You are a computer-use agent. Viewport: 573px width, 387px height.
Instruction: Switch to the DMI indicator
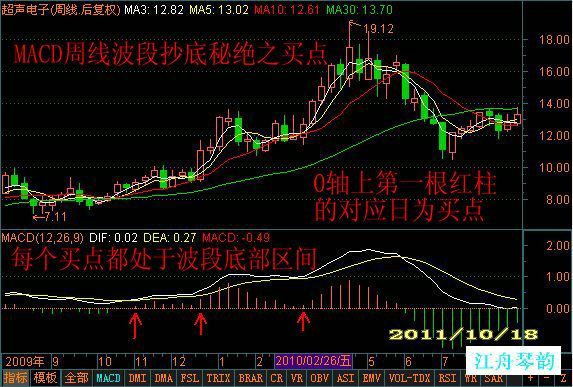tap(137, 377)
